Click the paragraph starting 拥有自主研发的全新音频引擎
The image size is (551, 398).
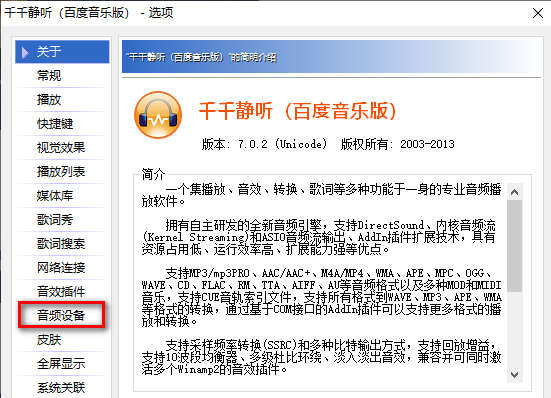click(x=319, y=237)
